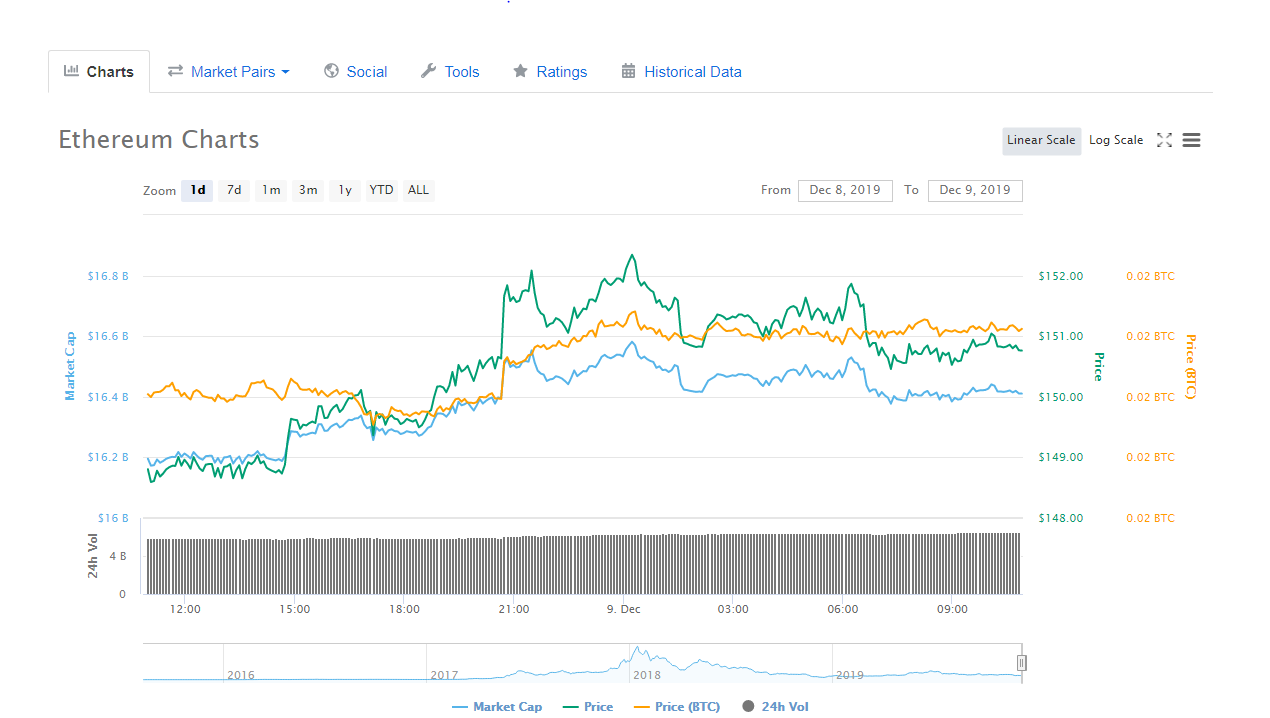Viewport: 1270px width, 718px height.
Task: Click the $148.00 price axis label
Action: tap(1061, 518)
